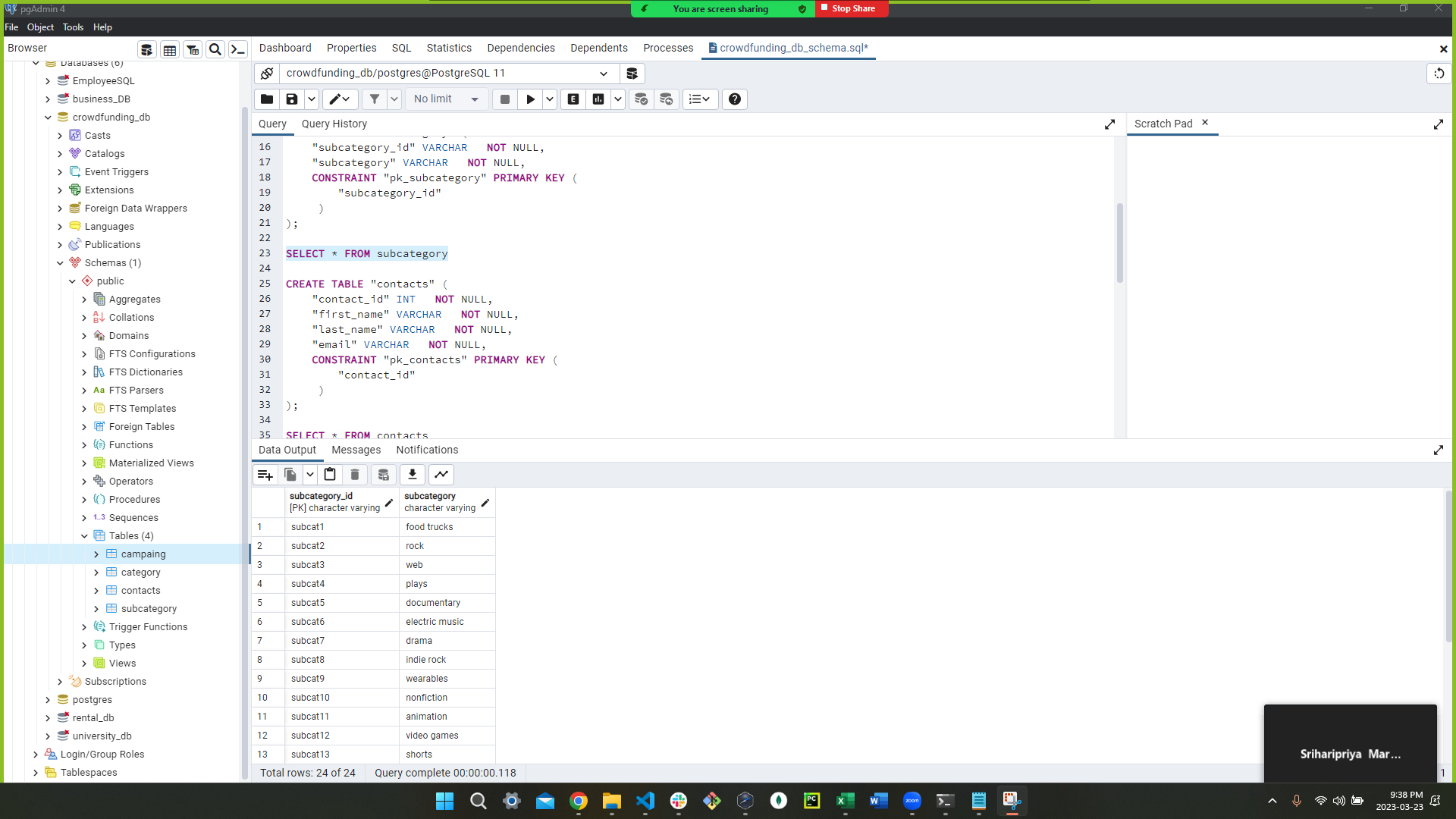The width and height of the screenshot is (1456, 819).
Task: Commit the current transaction
Action: click(642, 99)
